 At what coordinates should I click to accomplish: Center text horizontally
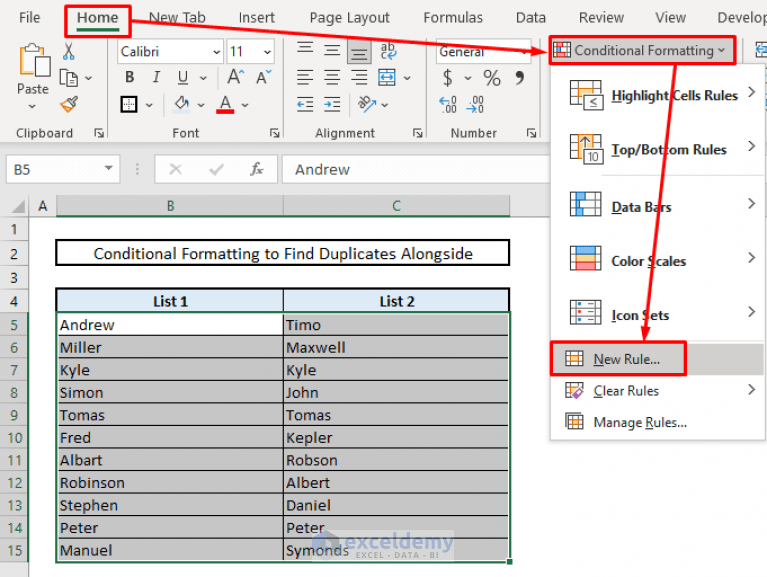[x=332, y=77]
